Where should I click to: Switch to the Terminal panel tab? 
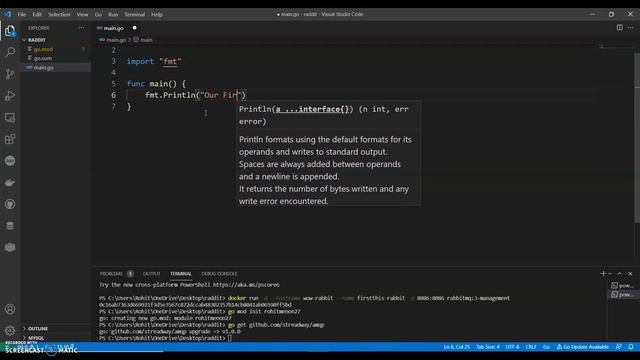[181, 273]
